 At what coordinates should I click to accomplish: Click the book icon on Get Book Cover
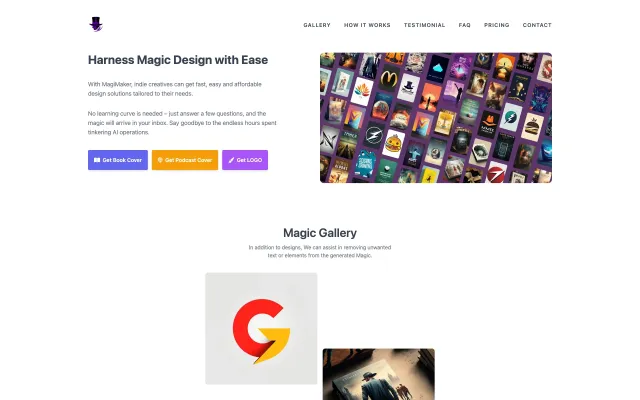click(97, 160)
